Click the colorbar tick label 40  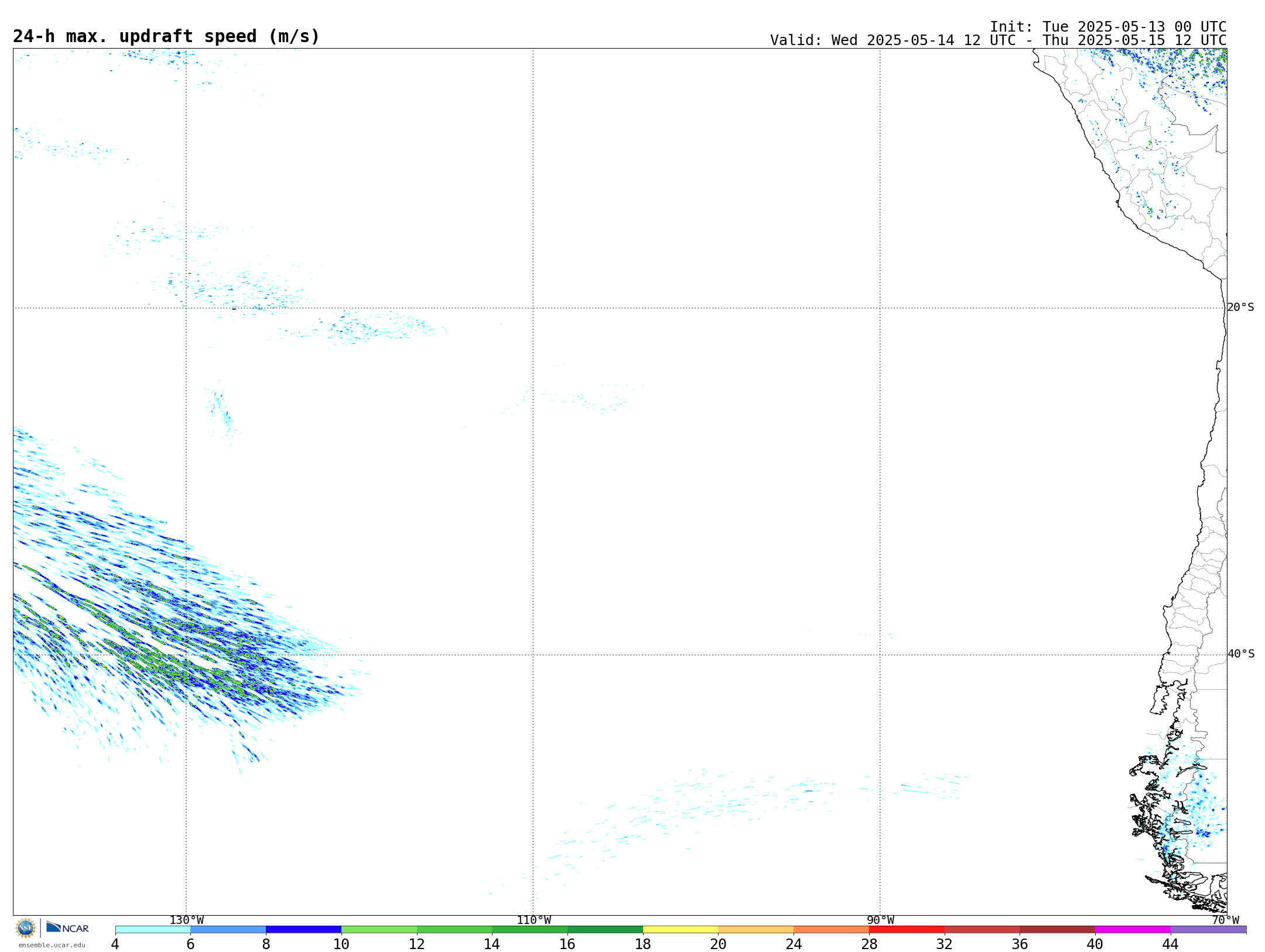[1095, 944]
